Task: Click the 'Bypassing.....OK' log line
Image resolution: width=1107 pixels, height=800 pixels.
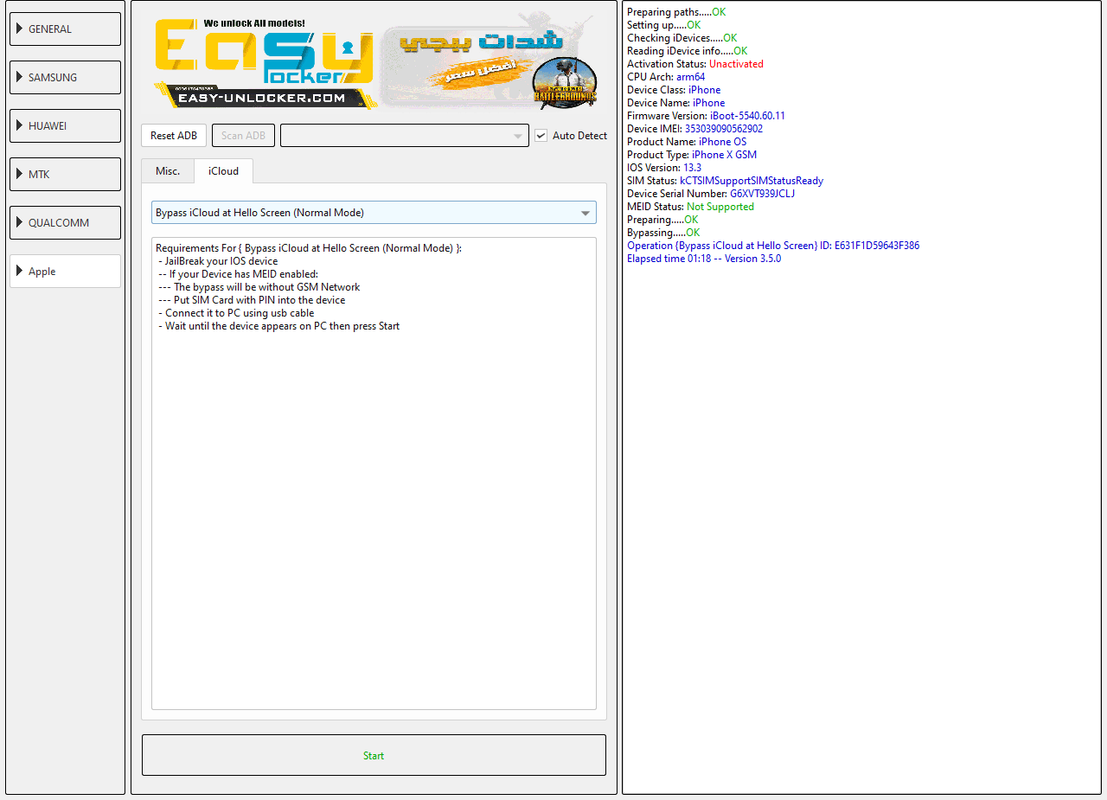Action: pyautogui.click(x=664, y=233)
